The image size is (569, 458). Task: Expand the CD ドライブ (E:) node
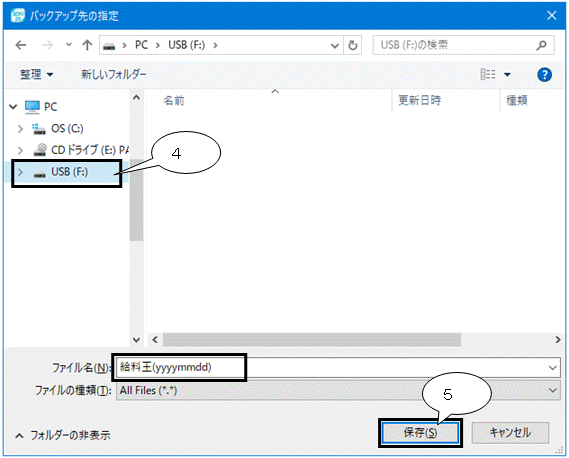coord(20,150)
